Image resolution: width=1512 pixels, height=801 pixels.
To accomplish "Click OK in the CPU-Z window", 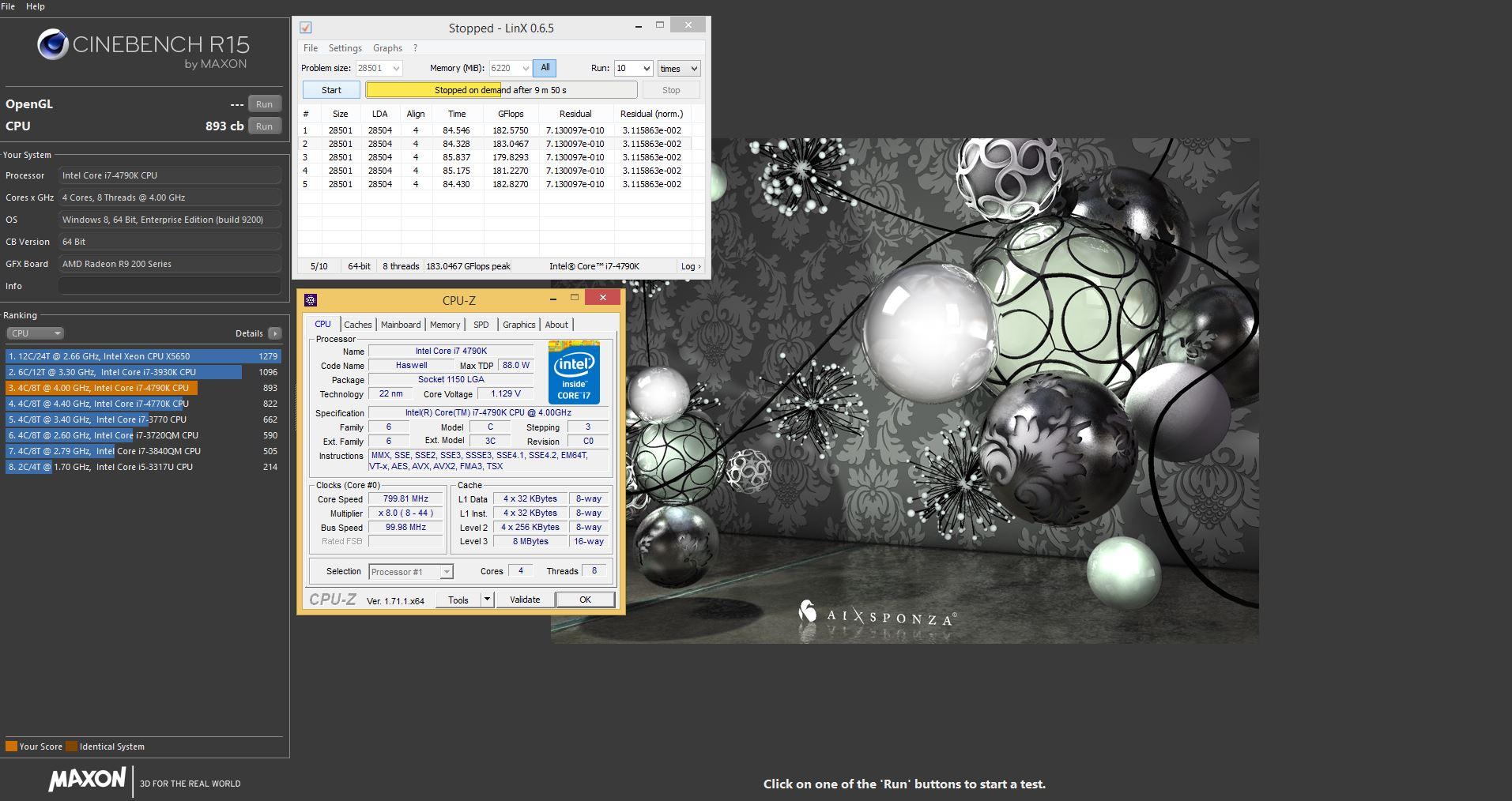I will [585, 600].
